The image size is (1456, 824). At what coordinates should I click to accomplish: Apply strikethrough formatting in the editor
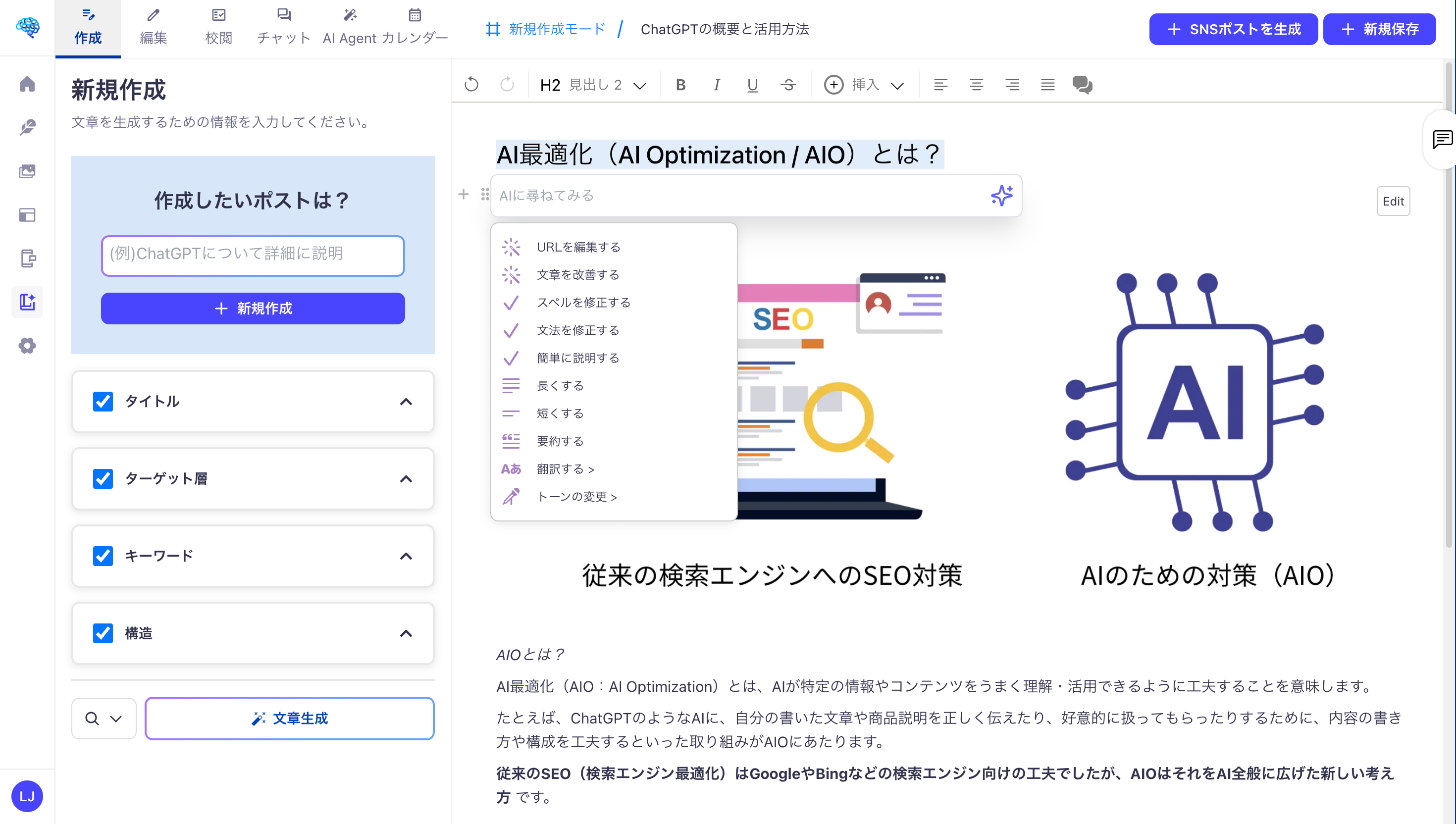[x=788, y=85]
